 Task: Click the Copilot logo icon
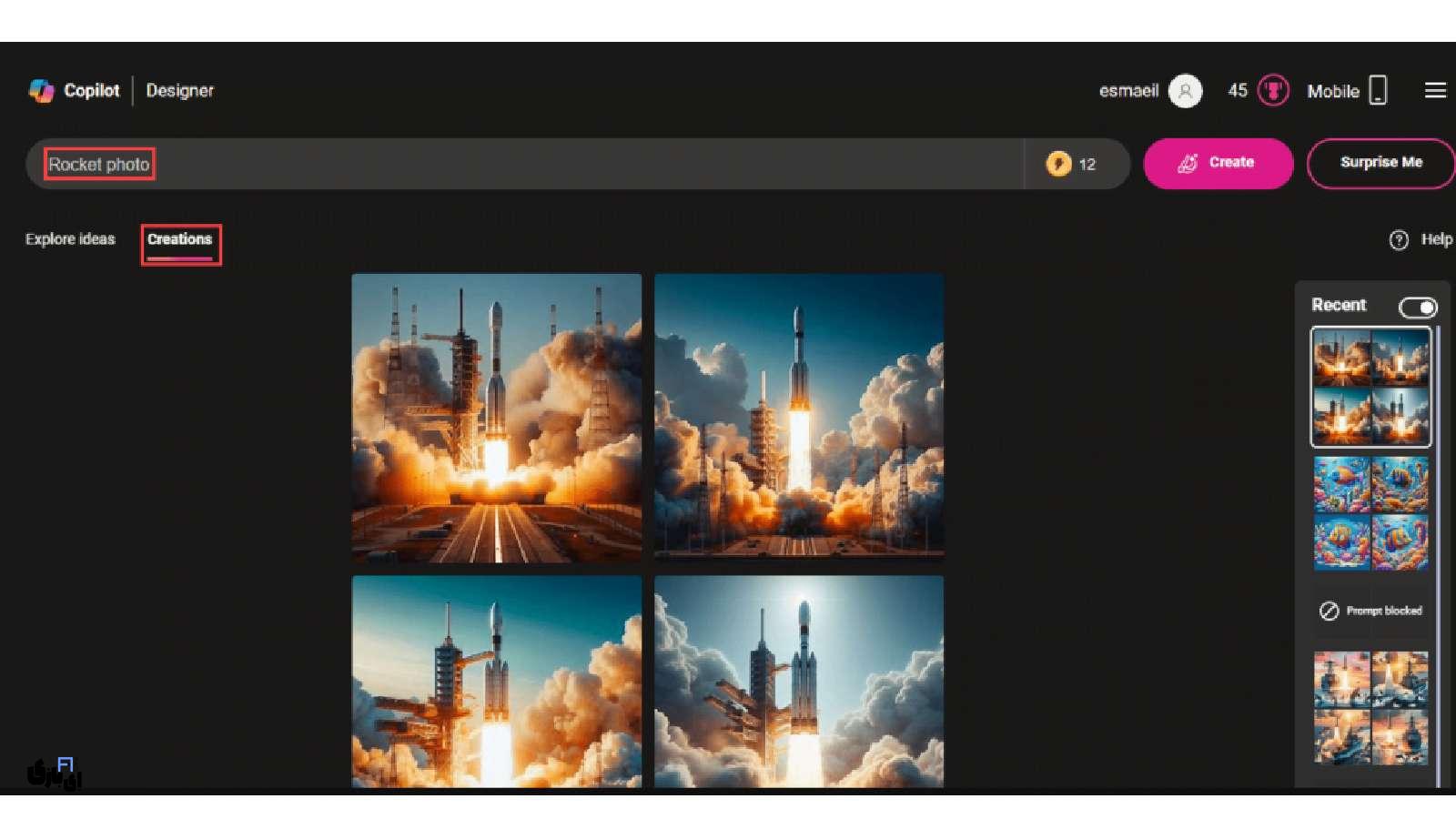coord(41,90)
